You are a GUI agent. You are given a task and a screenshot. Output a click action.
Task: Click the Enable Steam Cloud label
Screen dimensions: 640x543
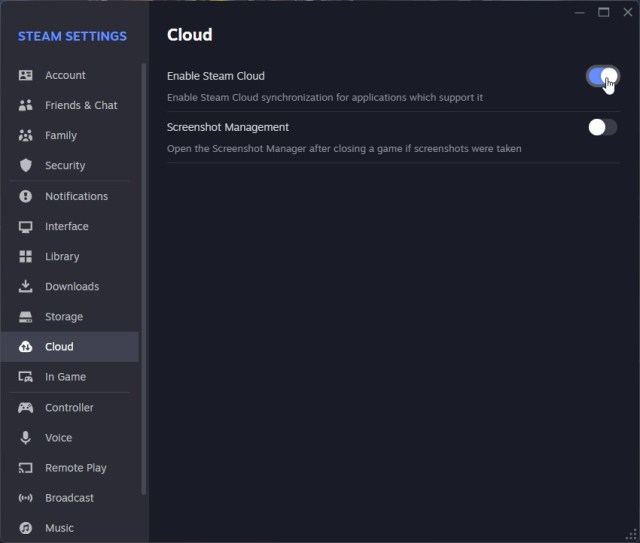pyautogui.click(x=216, y=76)
